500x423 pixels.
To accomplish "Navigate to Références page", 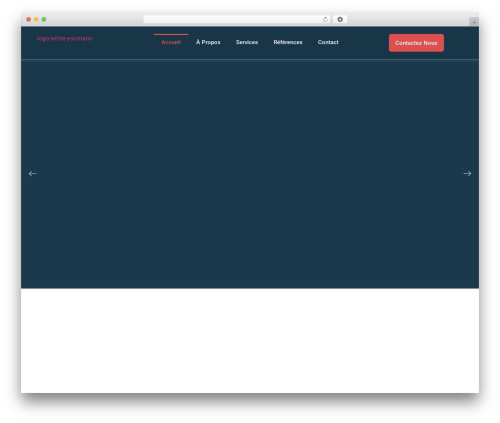I will tap(288, 42).
